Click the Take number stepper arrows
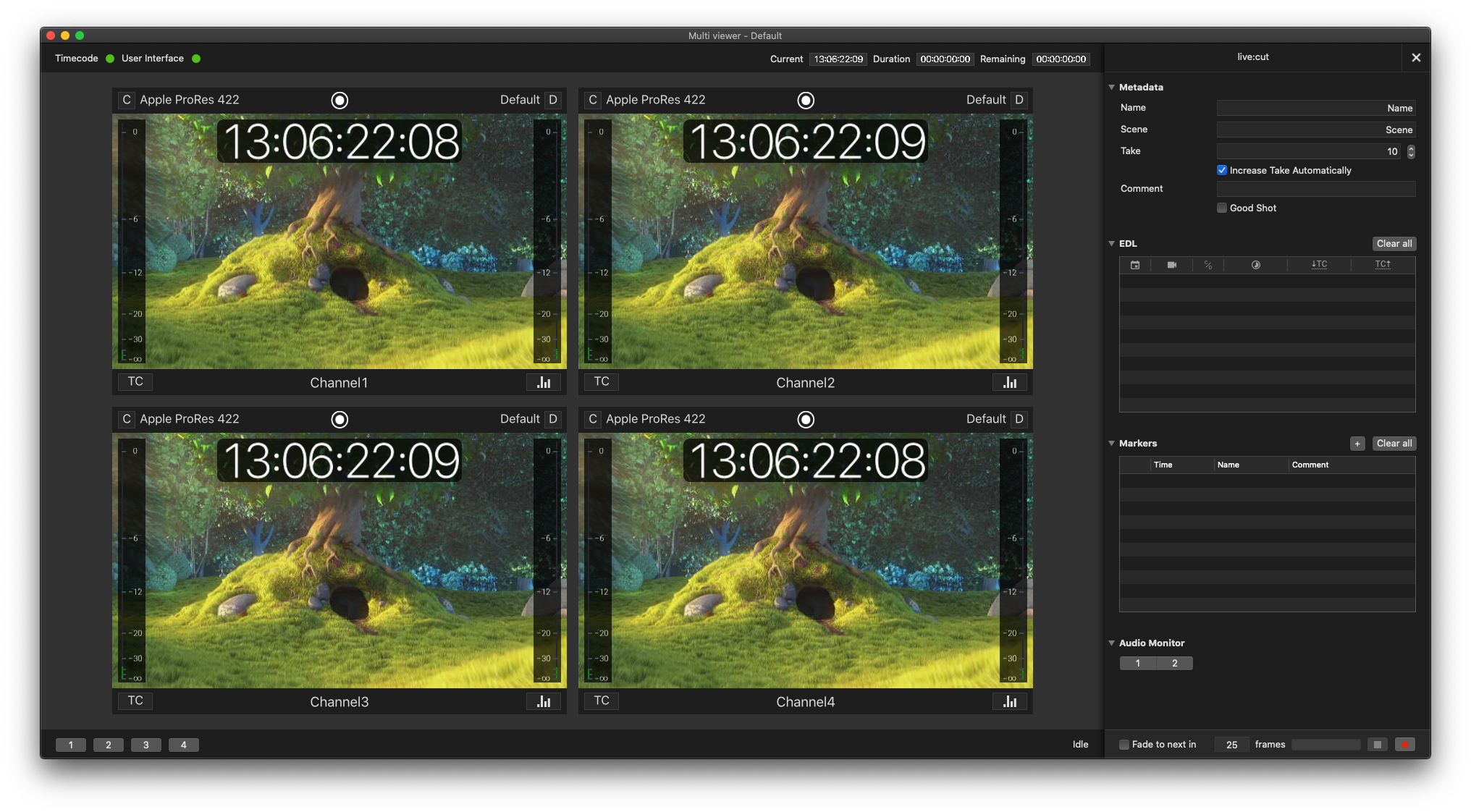Viewport: 1471px width, 812px height. coord(1411,152)
